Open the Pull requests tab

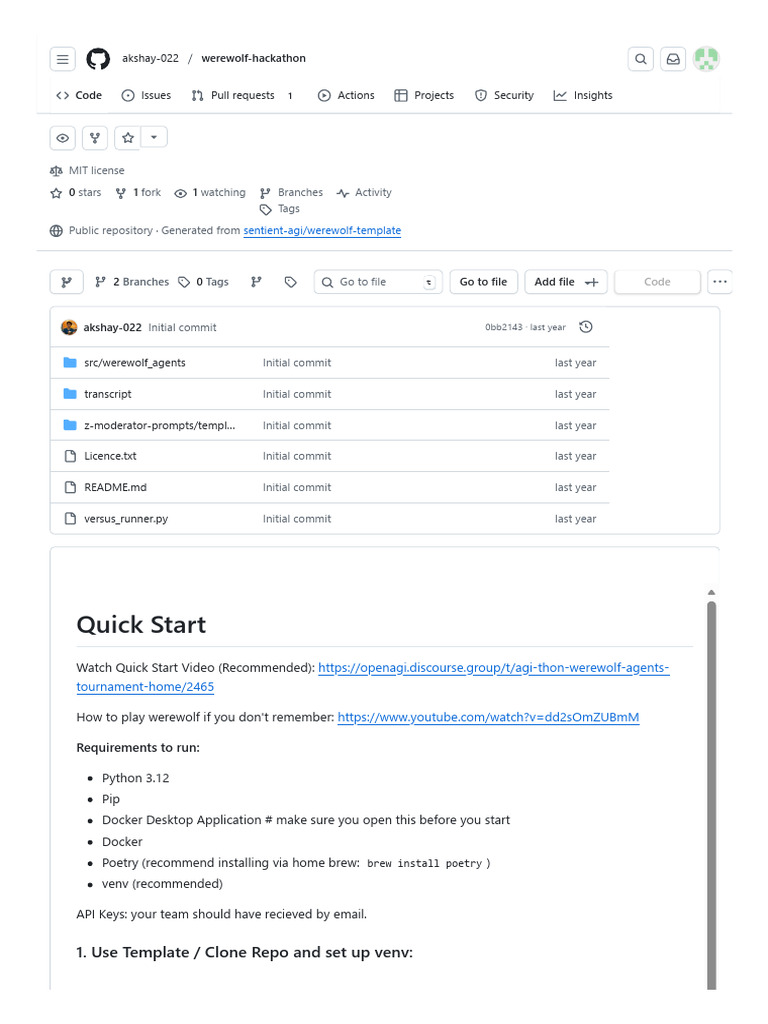tap(242, 95)
